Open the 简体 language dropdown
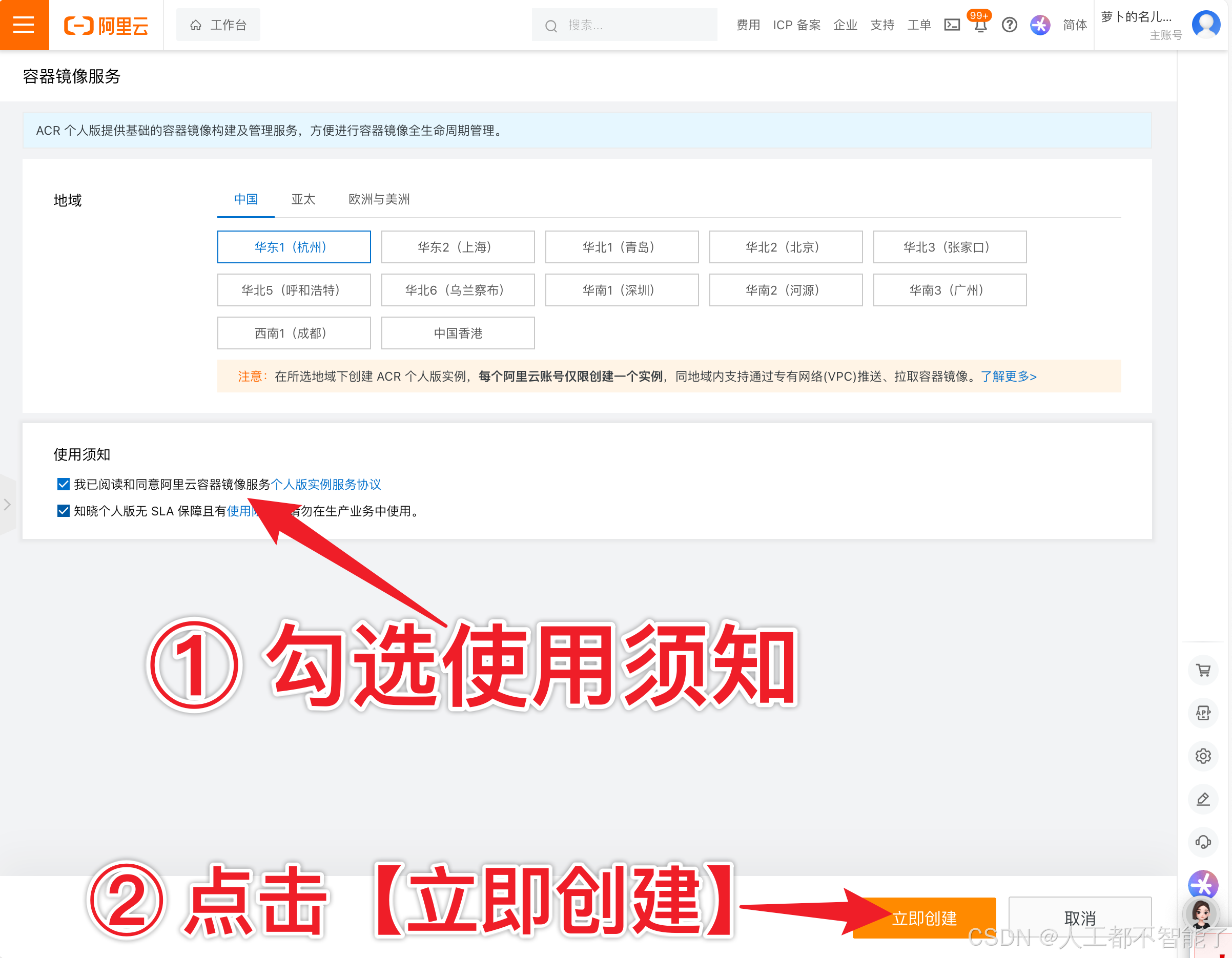Screen dimensions: 1232x958 click(x=1074, y=25)
